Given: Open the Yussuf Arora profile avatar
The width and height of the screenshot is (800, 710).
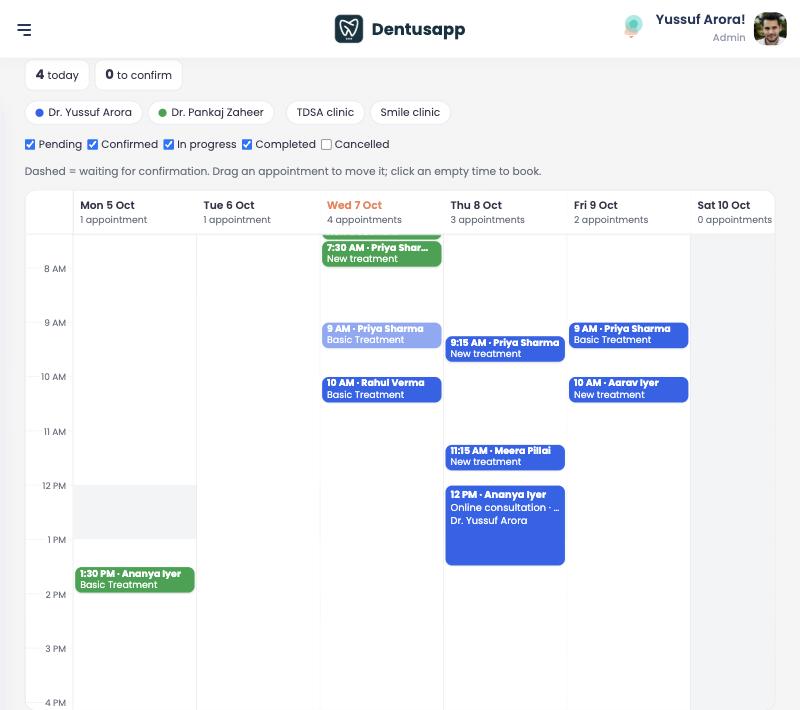Looking at the screenshot, I should 770,29.
